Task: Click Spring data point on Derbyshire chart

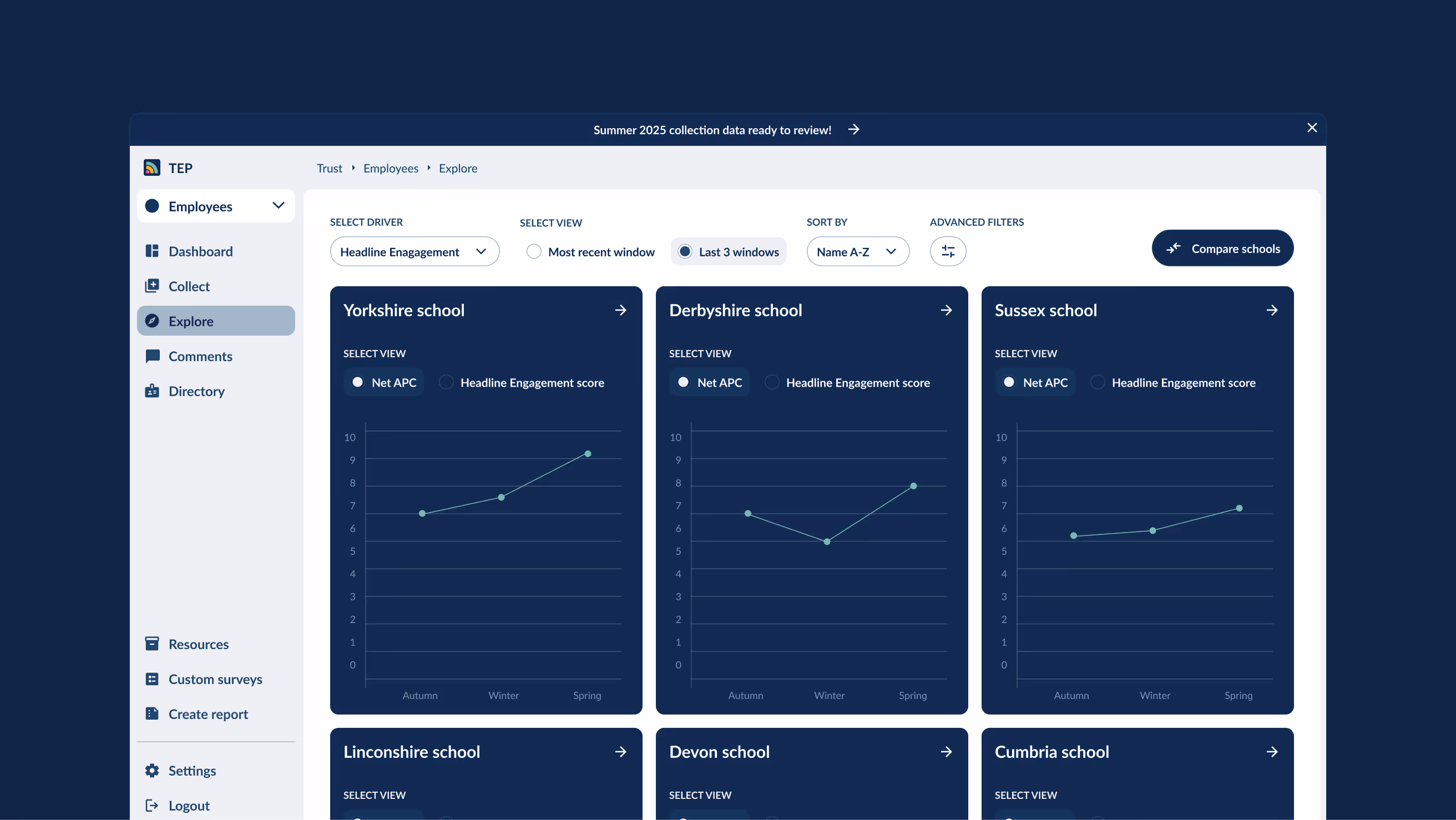Action: click(913, 486)
